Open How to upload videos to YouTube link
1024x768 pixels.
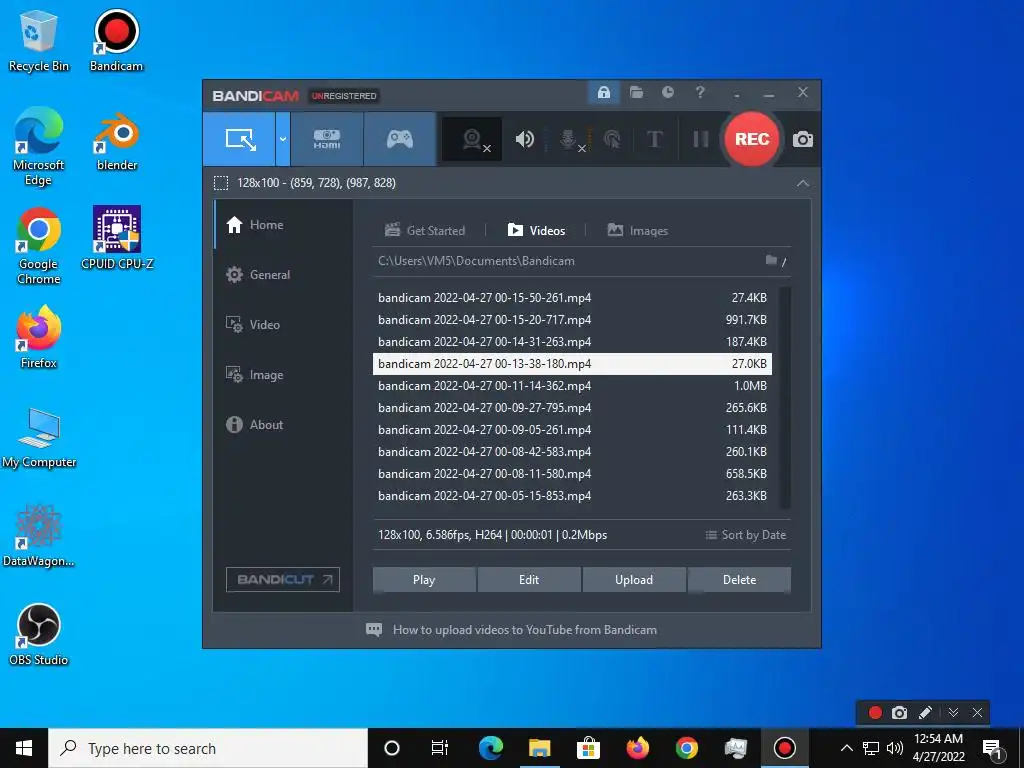tap(511, 630)
